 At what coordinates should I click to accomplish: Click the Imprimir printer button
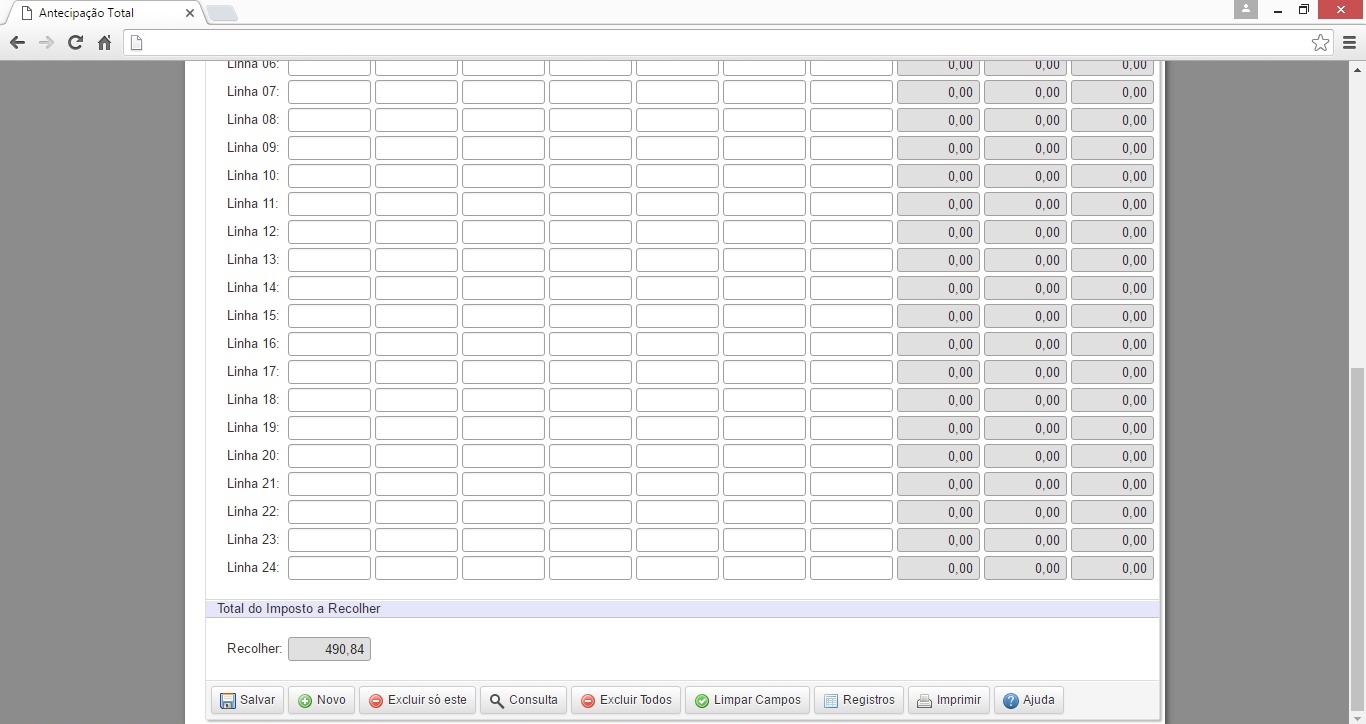click(x=949, y=700)
